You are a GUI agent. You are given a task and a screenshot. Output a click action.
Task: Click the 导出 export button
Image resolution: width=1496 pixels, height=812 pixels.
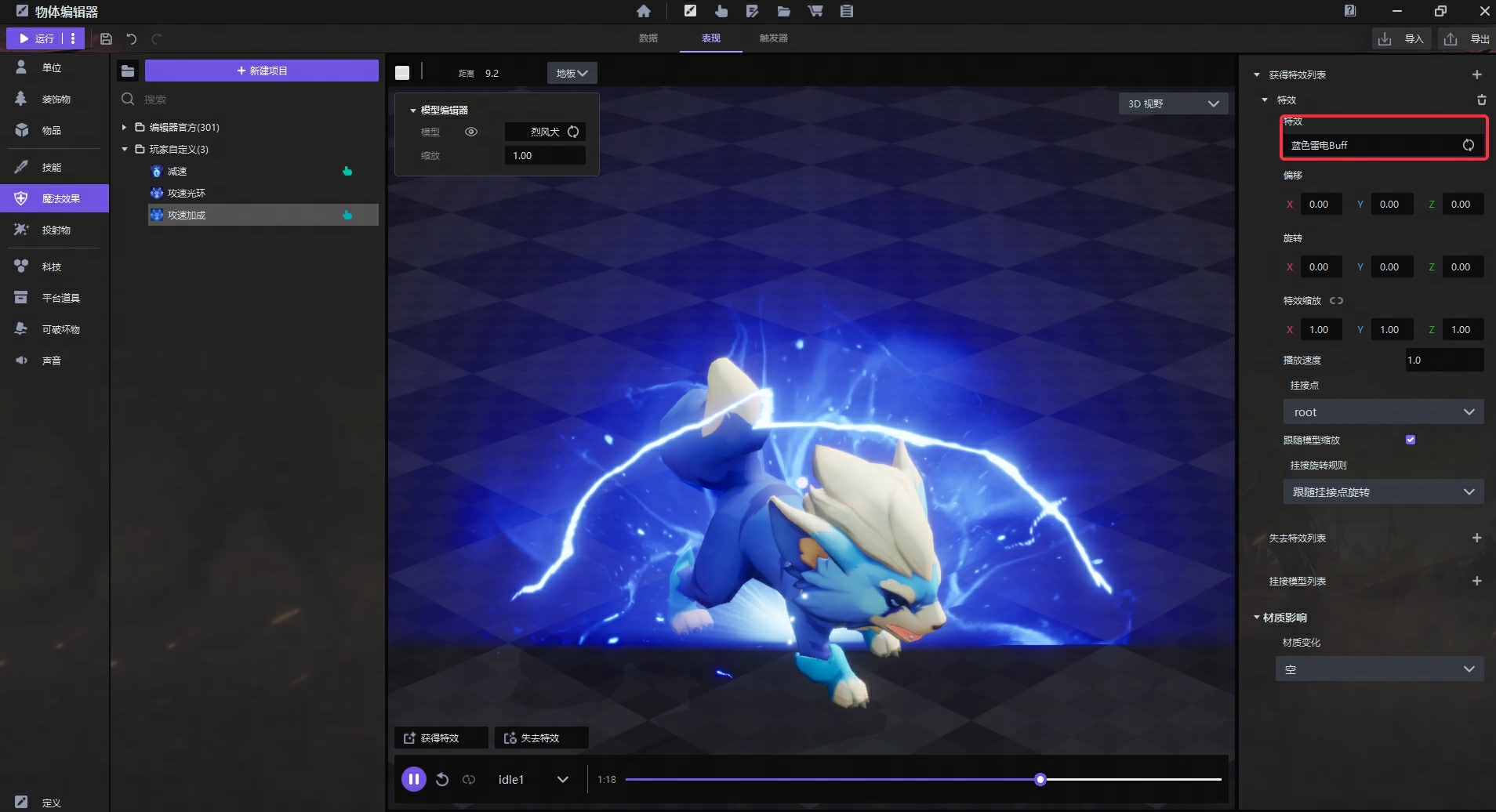[x=1466, y=38]
